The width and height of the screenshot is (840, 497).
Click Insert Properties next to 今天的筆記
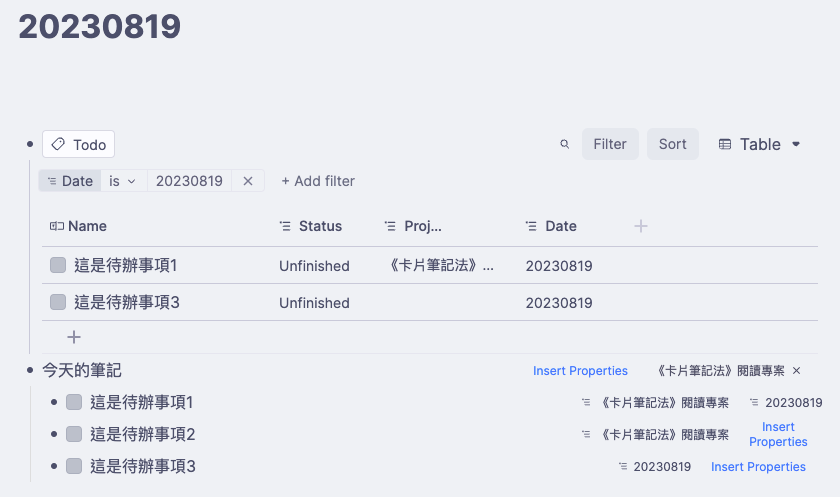580,371
